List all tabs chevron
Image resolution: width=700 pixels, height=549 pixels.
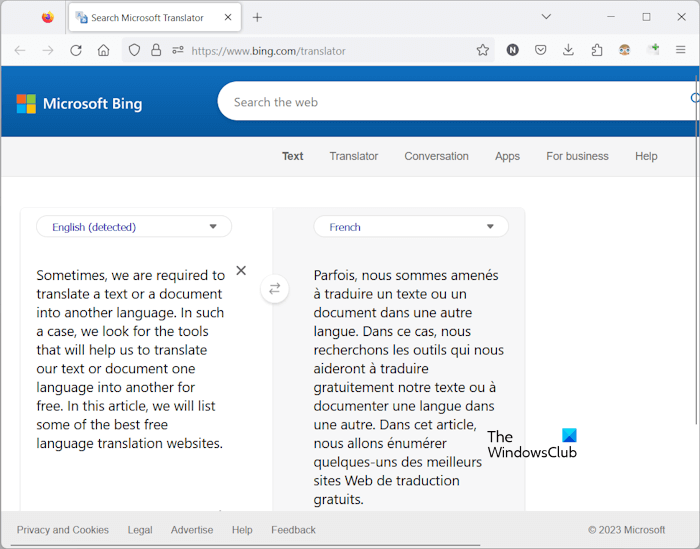pyautogui.click(x=546, y=17)
